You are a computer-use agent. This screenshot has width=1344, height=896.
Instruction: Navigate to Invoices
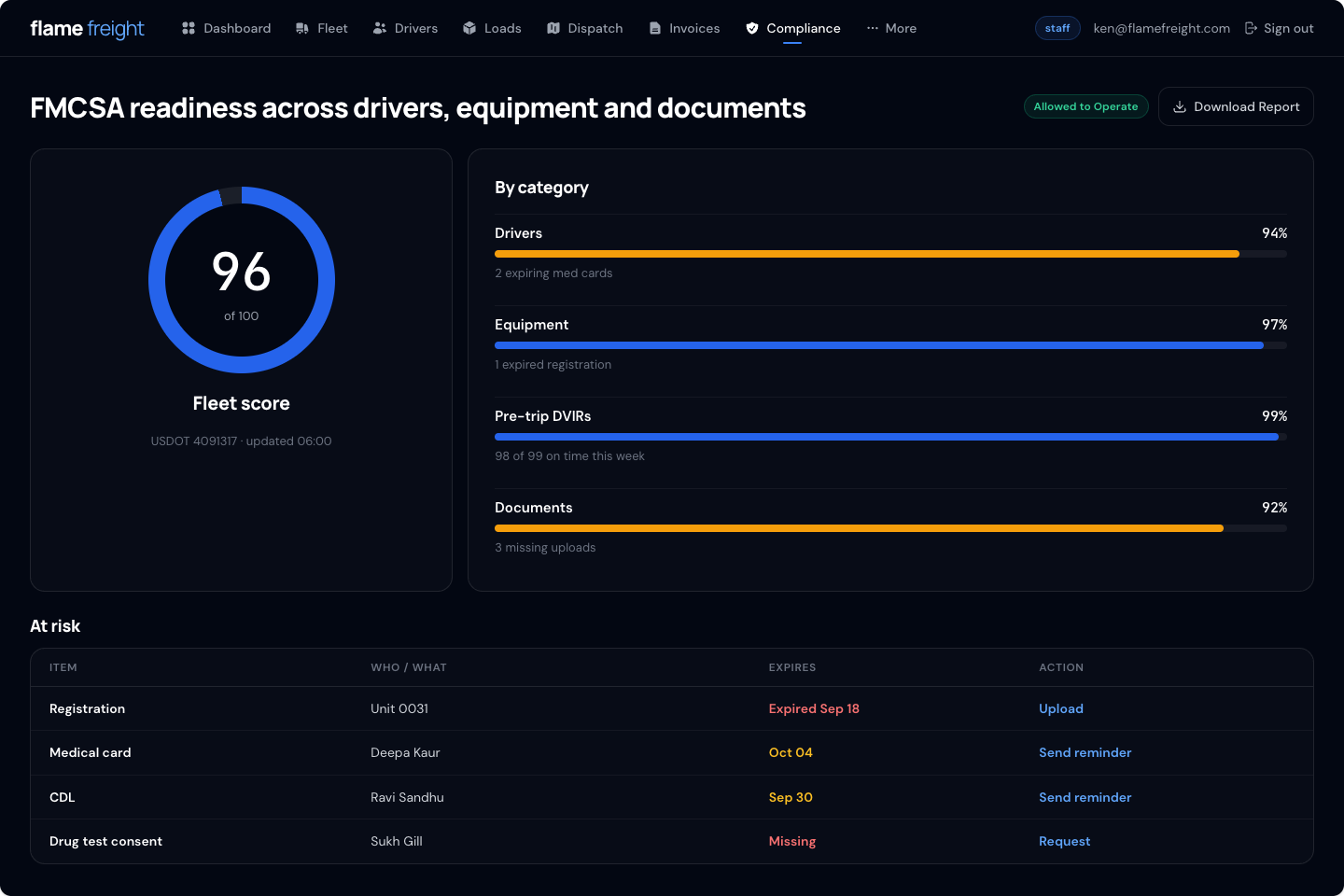click(x=685, y=28)
